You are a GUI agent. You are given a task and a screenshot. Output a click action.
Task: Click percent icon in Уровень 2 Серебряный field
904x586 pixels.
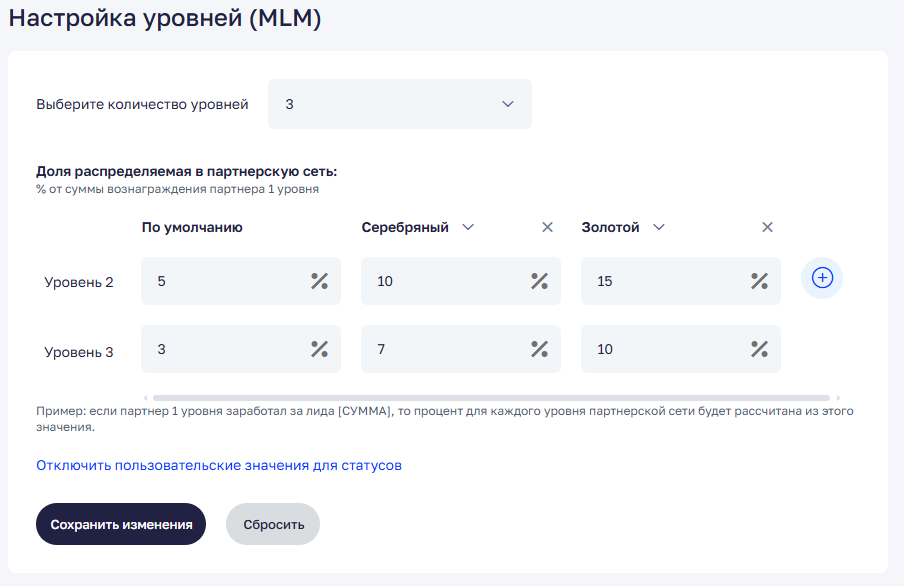539,281
